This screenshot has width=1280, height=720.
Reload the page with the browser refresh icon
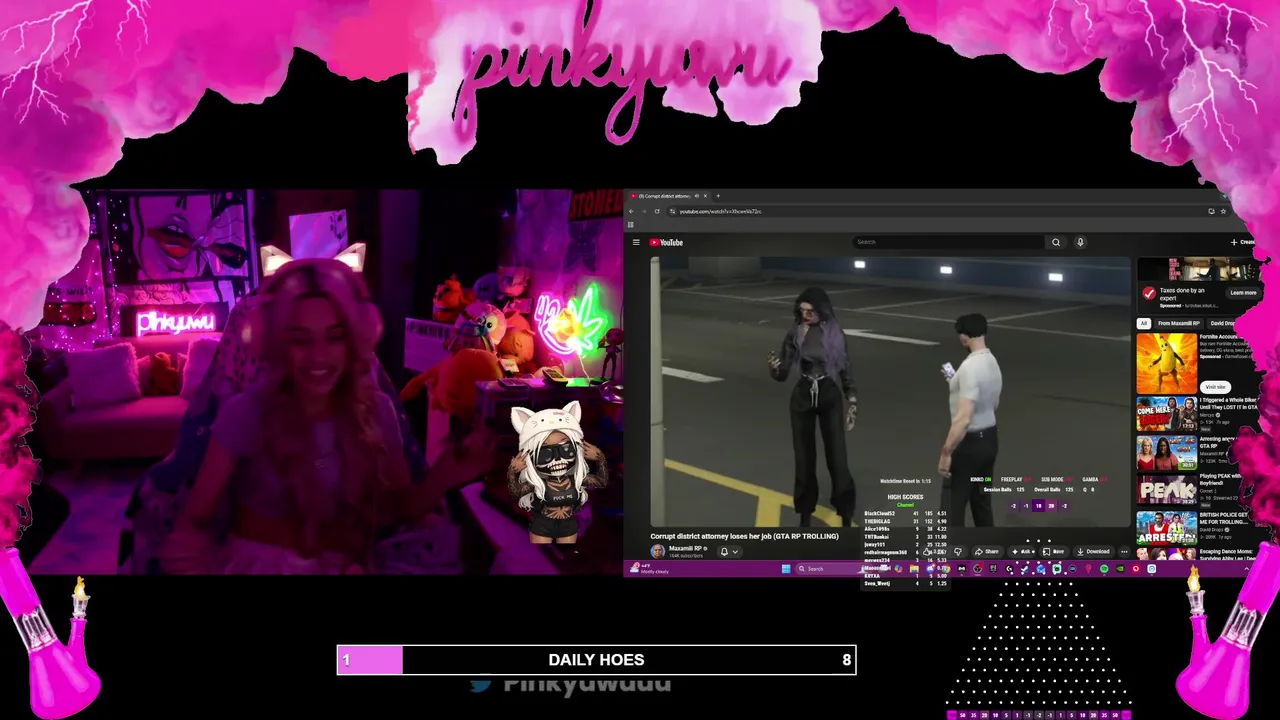point(657,211)
